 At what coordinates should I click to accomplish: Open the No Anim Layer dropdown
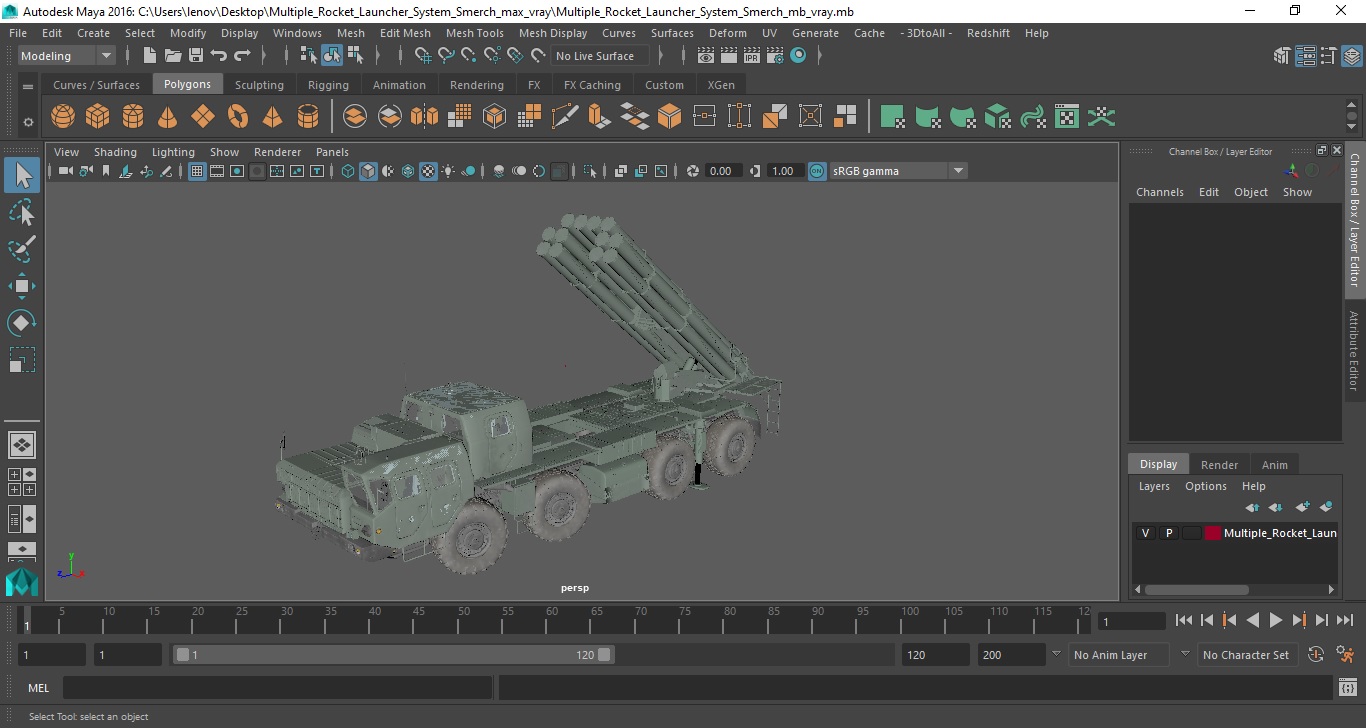[1117, 655]
